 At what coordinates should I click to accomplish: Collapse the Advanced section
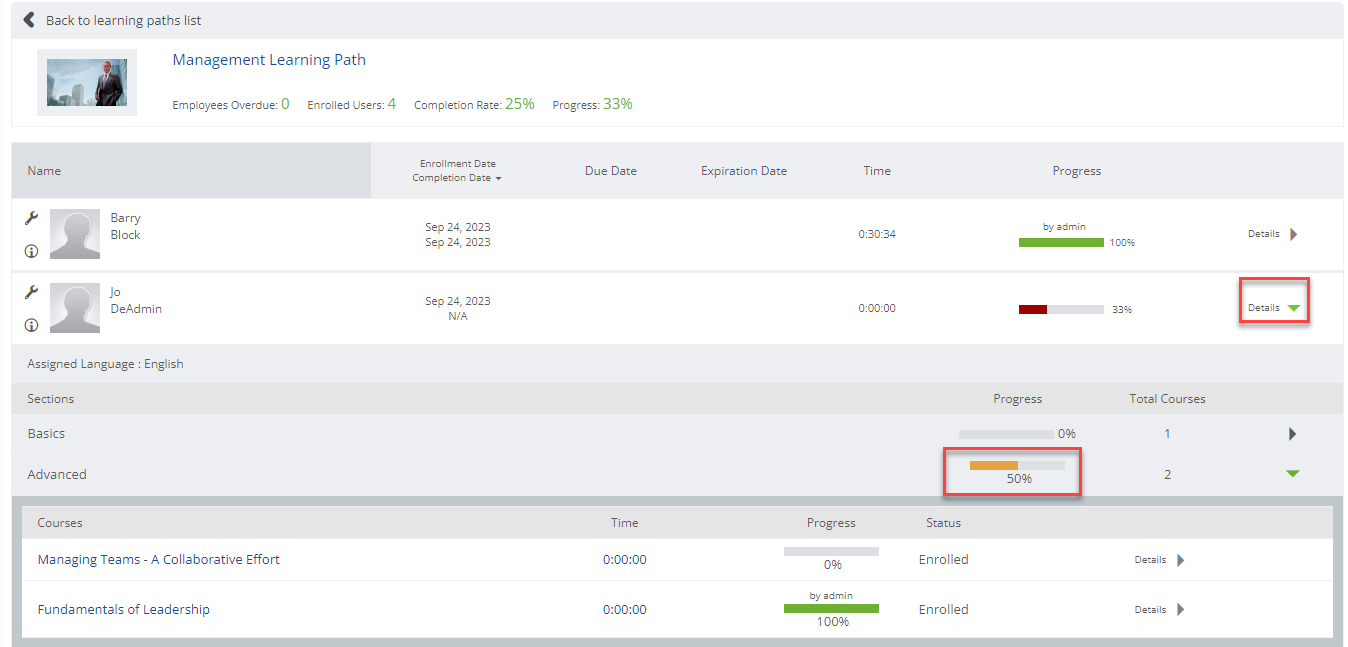click(x=1292, y=473)
